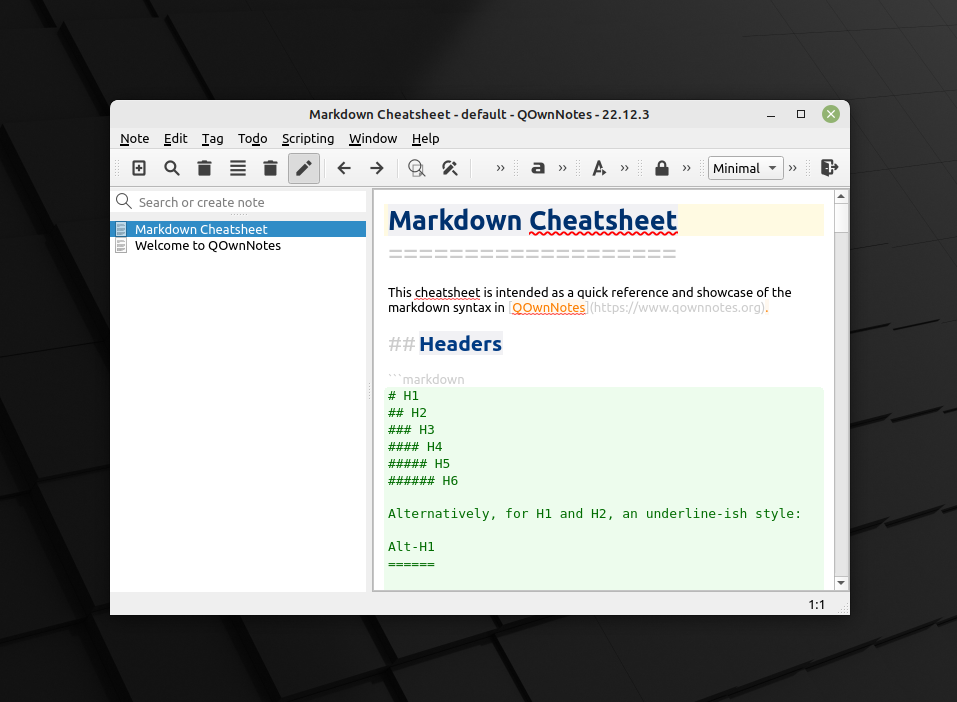
Task: Go forward with right arrow icon
Action: pos(377,168)
